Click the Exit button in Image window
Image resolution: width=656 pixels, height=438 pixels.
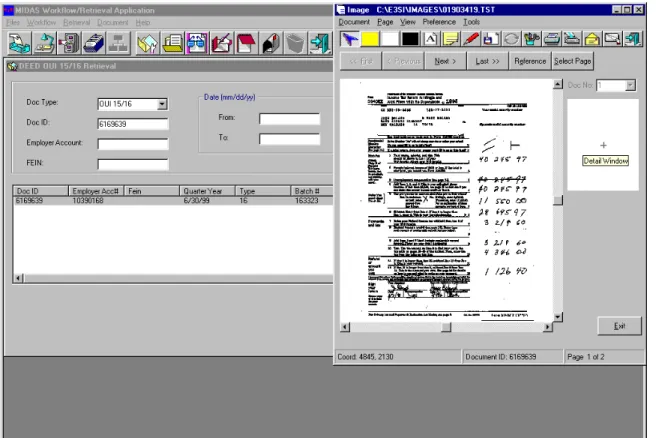[x=619, y=326]
